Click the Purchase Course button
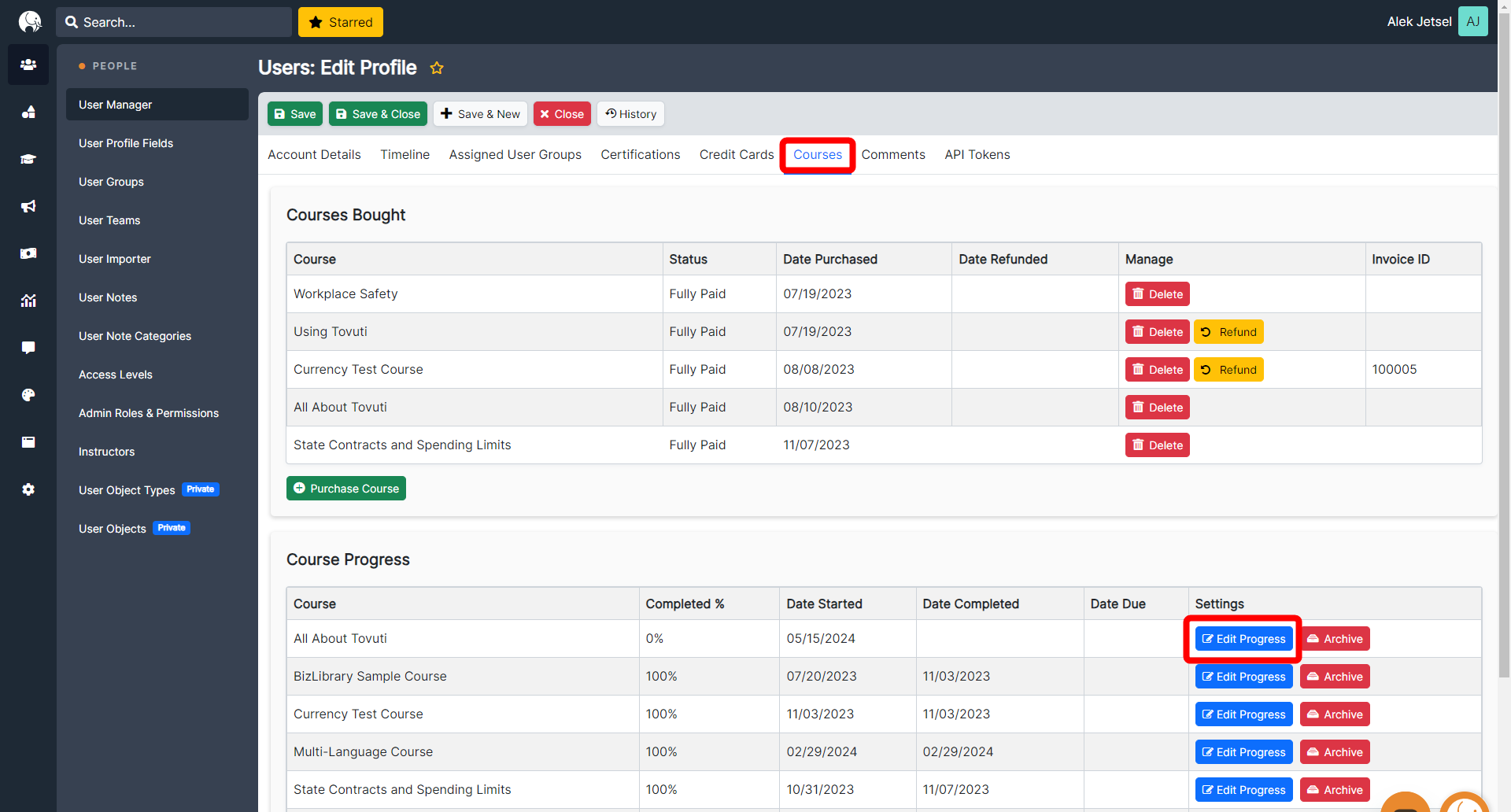 point(346,489)
